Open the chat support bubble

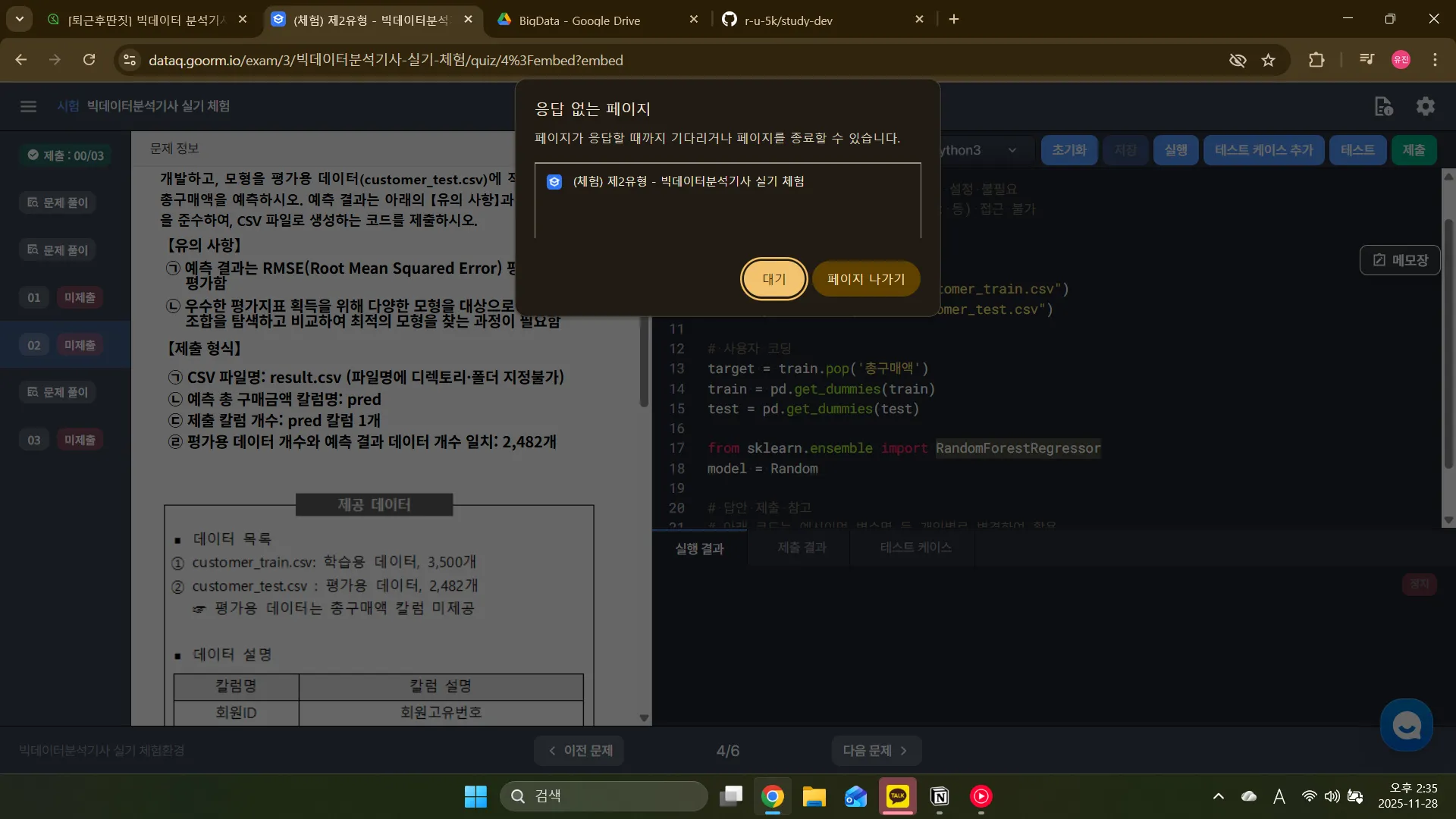(1407, 725)
